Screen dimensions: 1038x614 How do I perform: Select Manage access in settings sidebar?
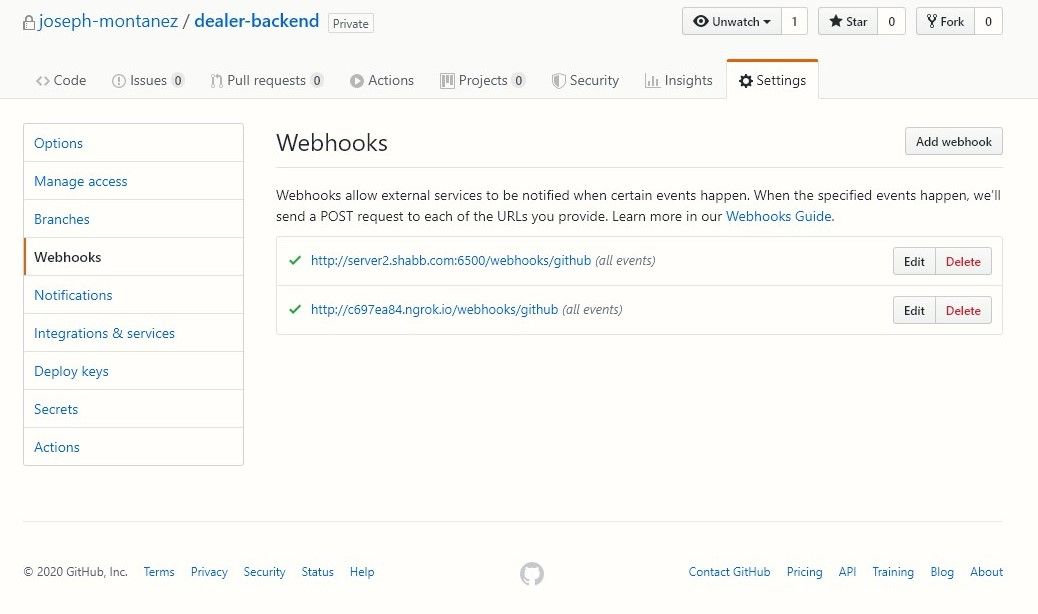[133, 181]
